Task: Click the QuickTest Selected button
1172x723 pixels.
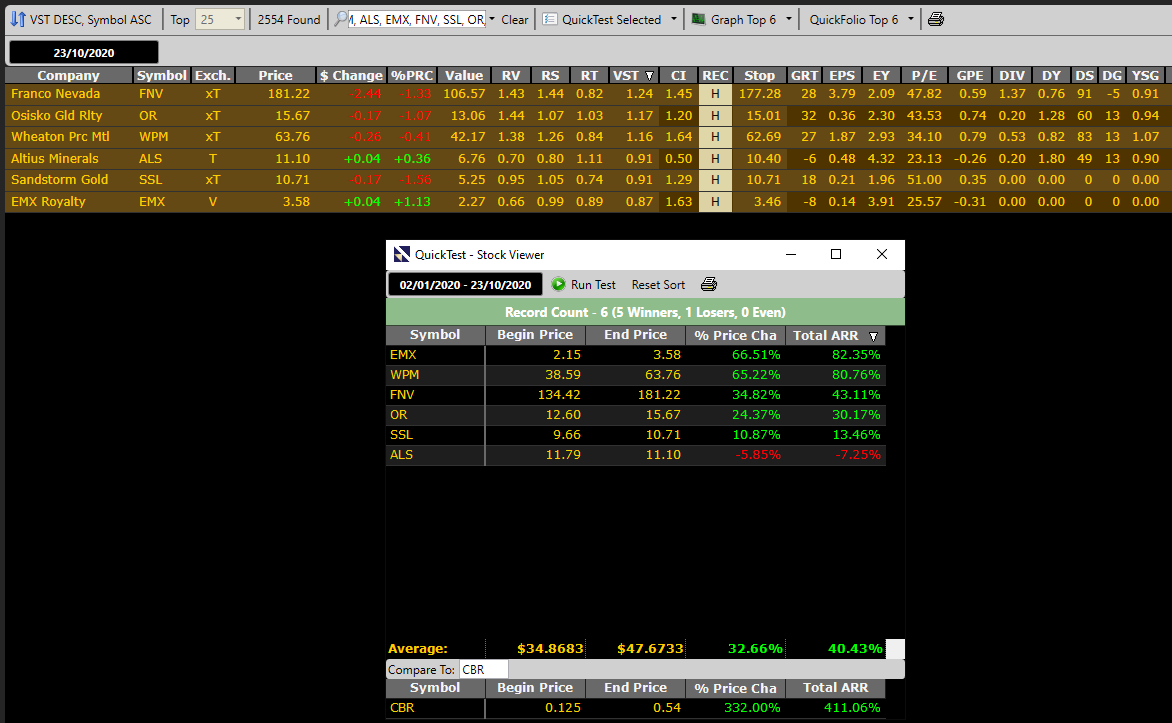Action: [602, 19]
